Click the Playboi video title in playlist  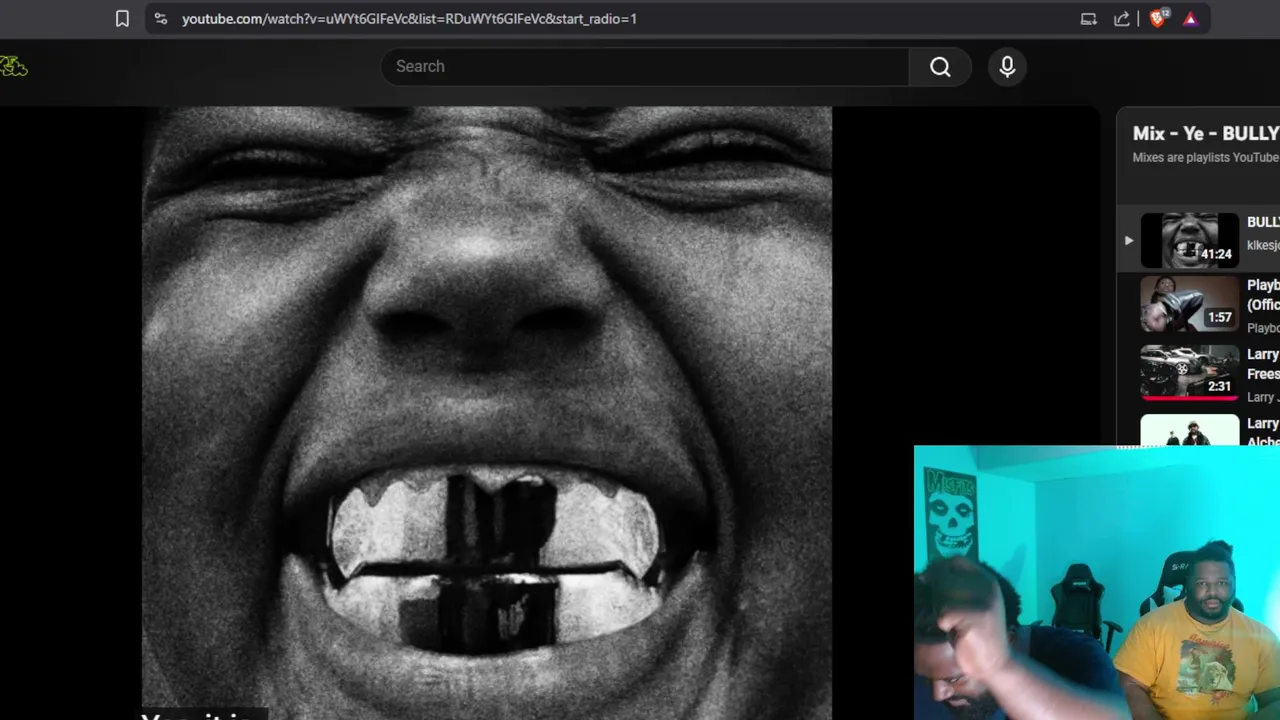click(1263, 295)
